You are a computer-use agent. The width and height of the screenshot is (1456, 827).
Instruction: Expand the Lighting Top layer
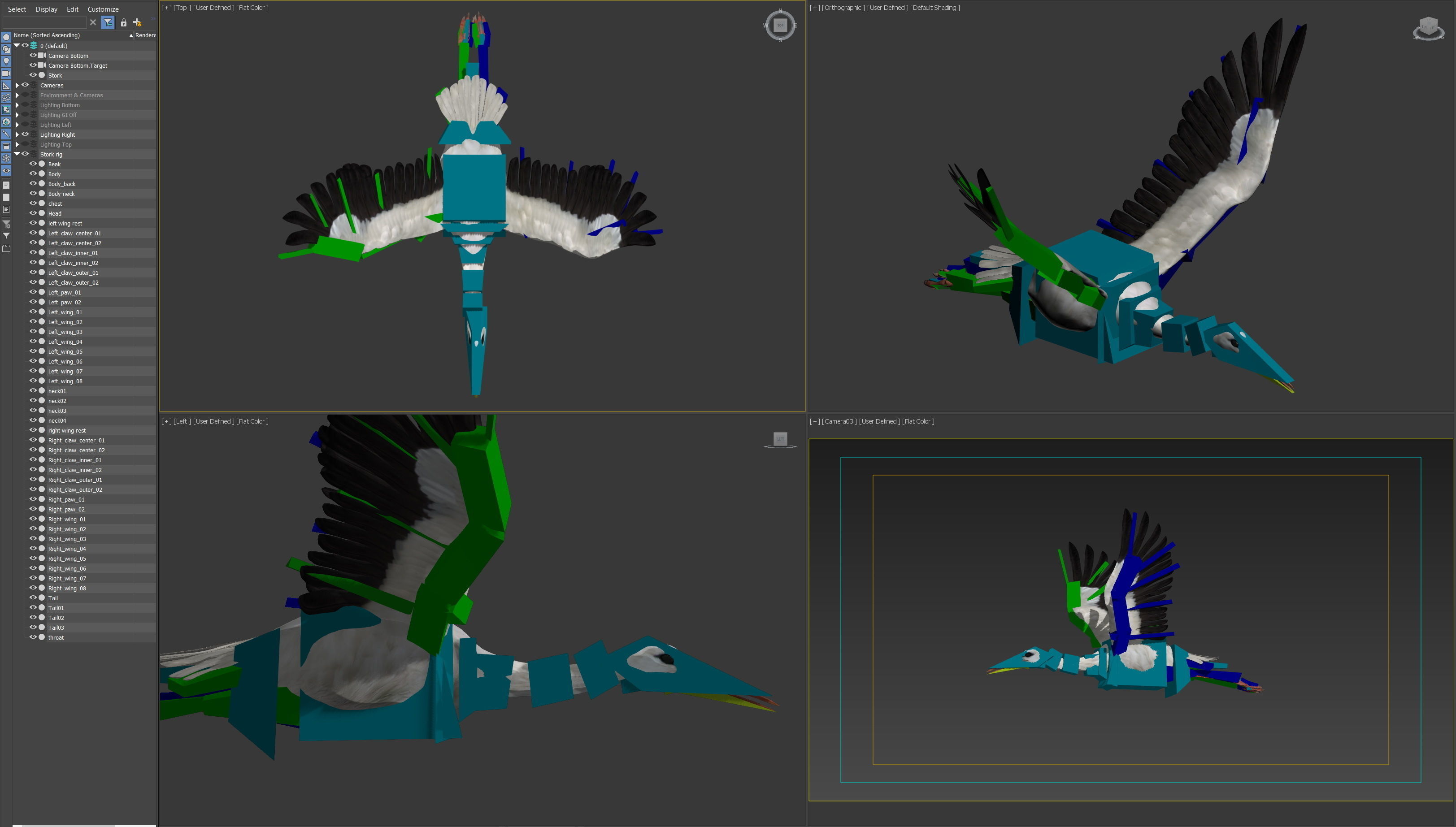(x=17, y=144)
